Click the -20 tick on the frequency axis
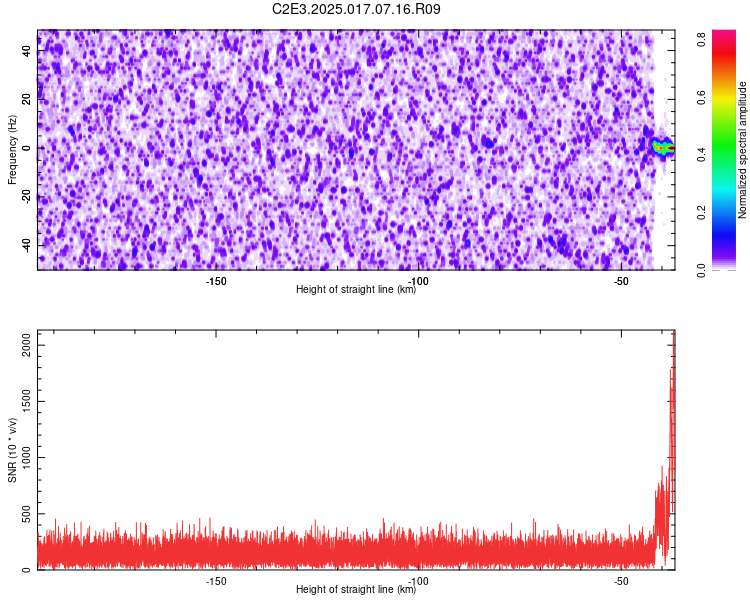Image resolution: width=750 pixels, height=600 pixels. pyautogui.click(x=27, y=196)
